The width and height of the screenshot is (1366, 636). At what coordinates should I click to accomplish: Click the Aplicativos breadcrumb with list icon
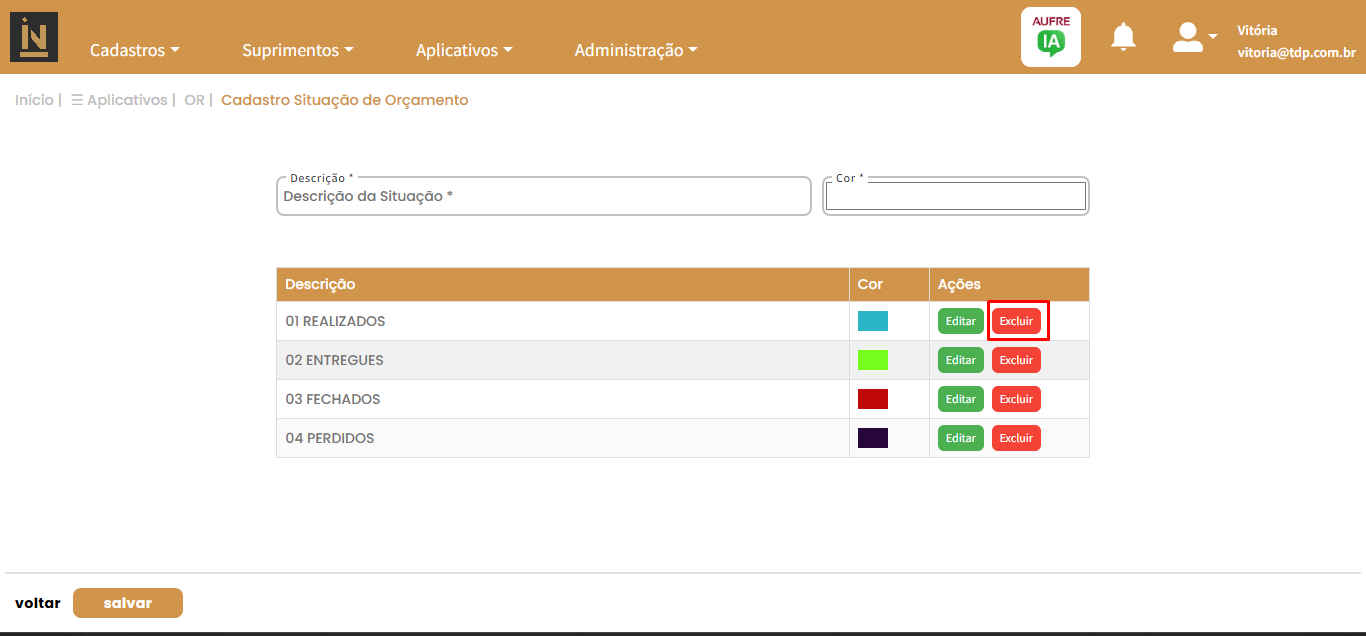[120, 100]
